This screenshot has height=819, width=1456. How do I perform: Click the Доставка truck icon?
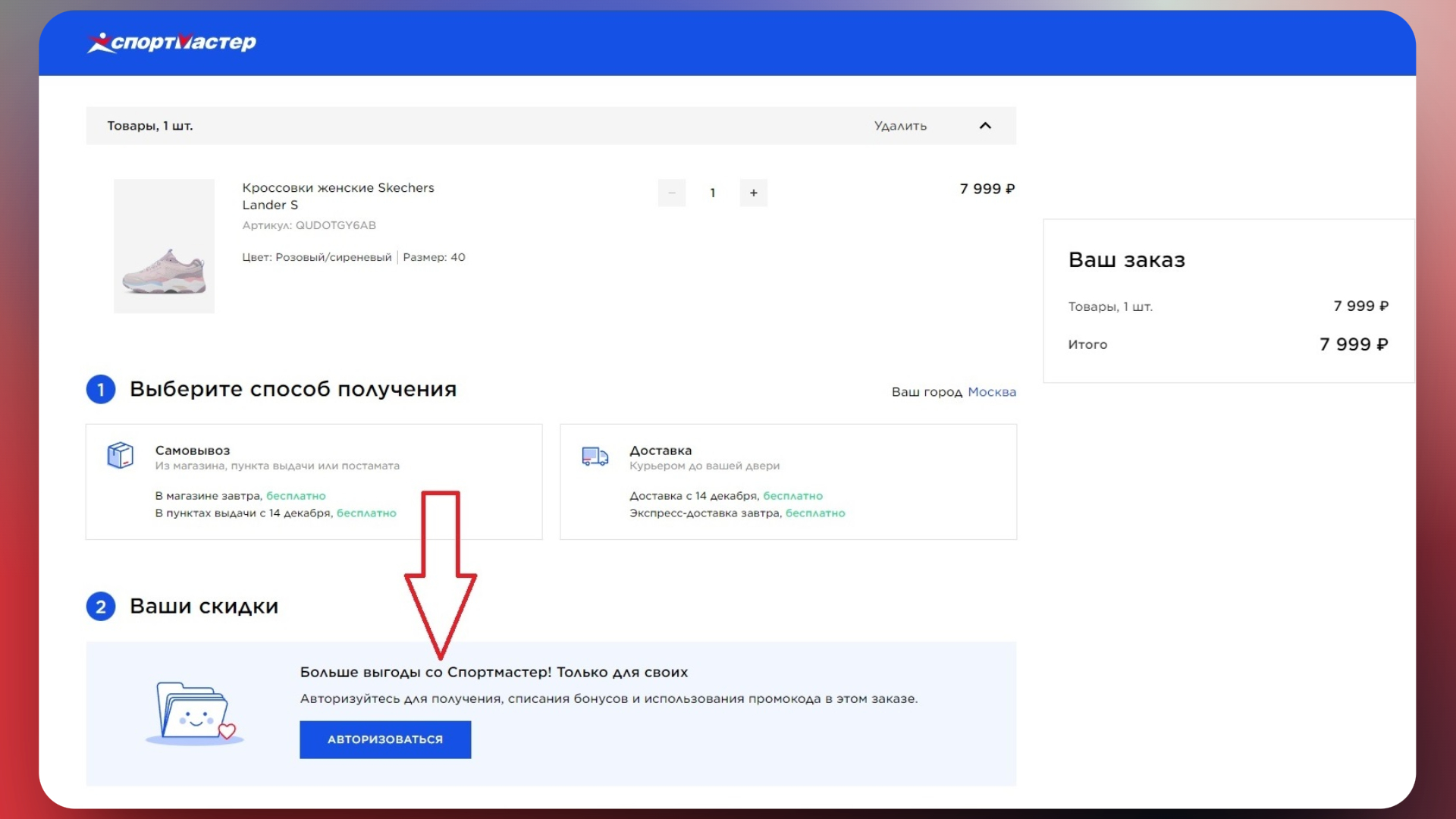(x=595, y=456)
